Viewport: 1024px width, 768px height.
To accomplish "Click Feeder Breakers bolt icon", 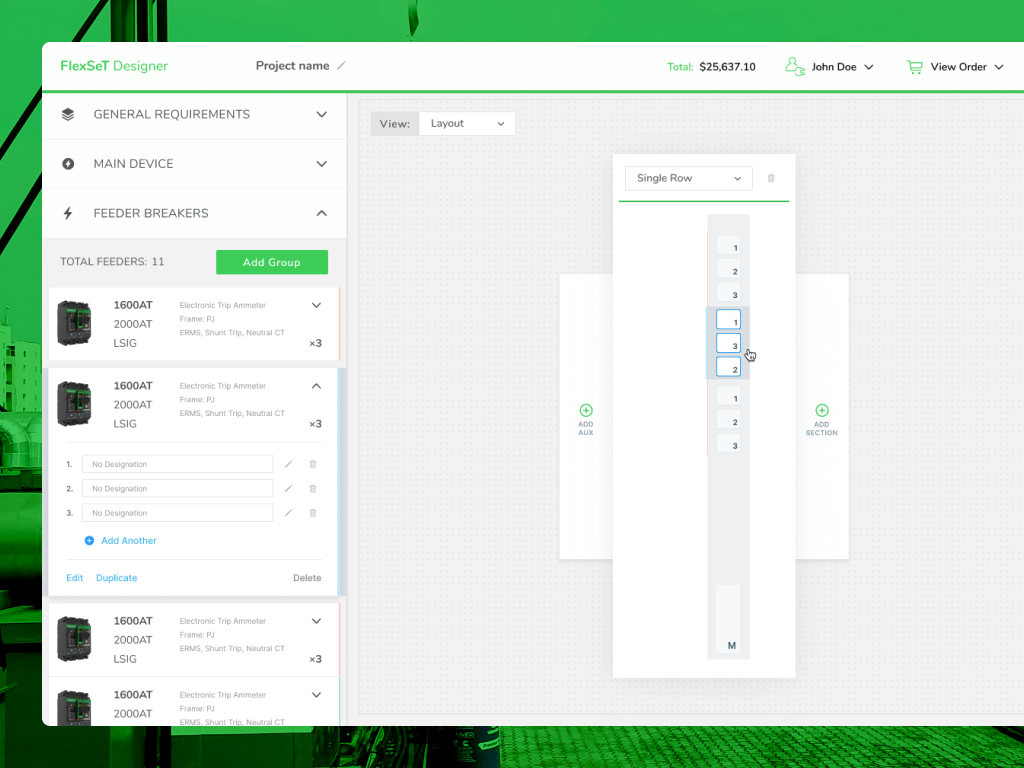I will (68, 214).
